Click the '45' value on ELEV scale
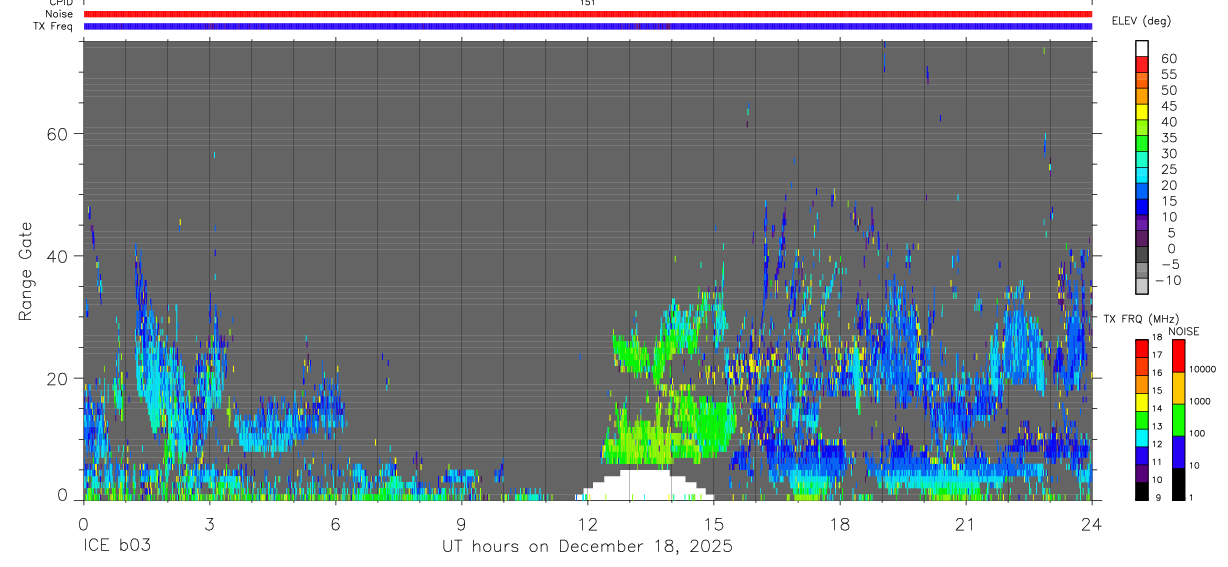The width and height of the screenshot is (1228, 567). [x=1168, y=106]
